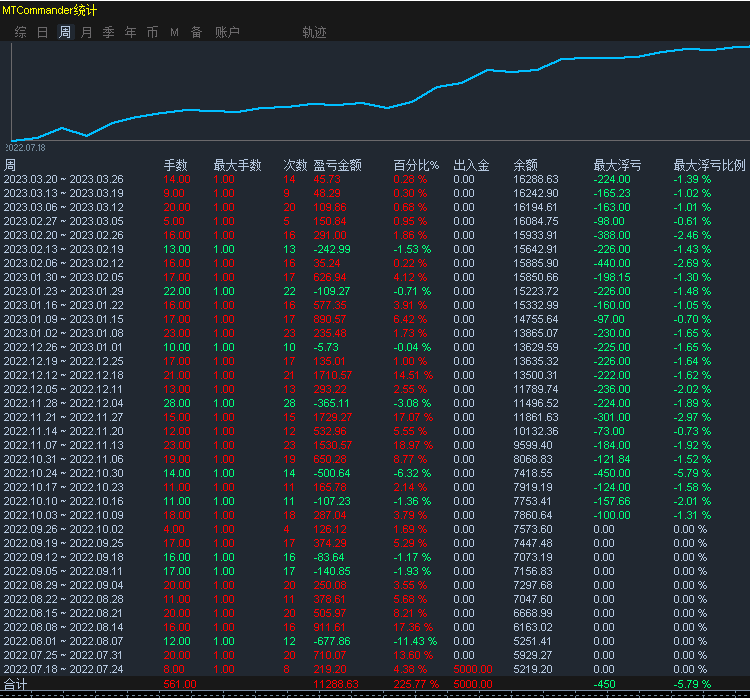Click lots value 22.00
The image size is (750, 699).
tap(177, 291)
